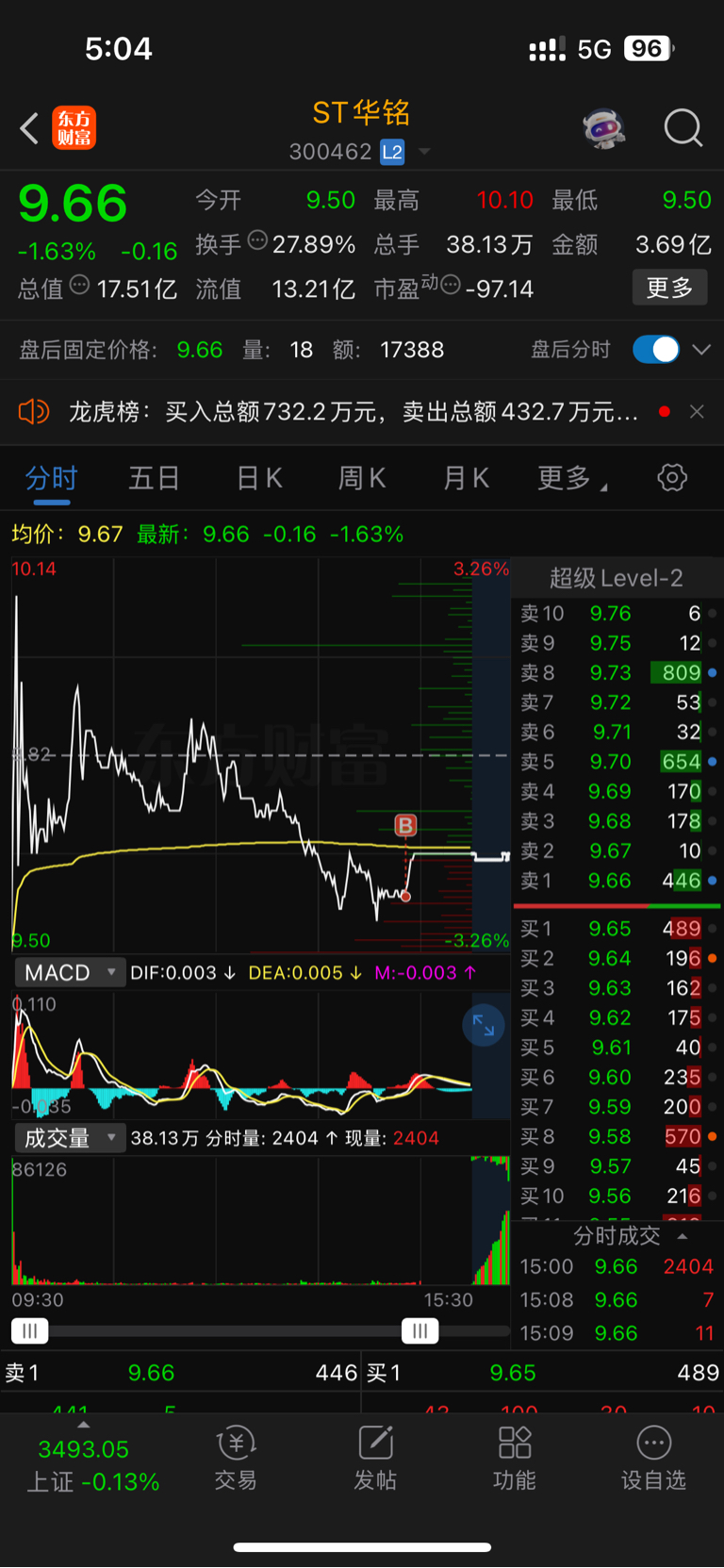Open the 龙虎榜 announcement text
The image size is (724, 1568).
coord(354,412)
